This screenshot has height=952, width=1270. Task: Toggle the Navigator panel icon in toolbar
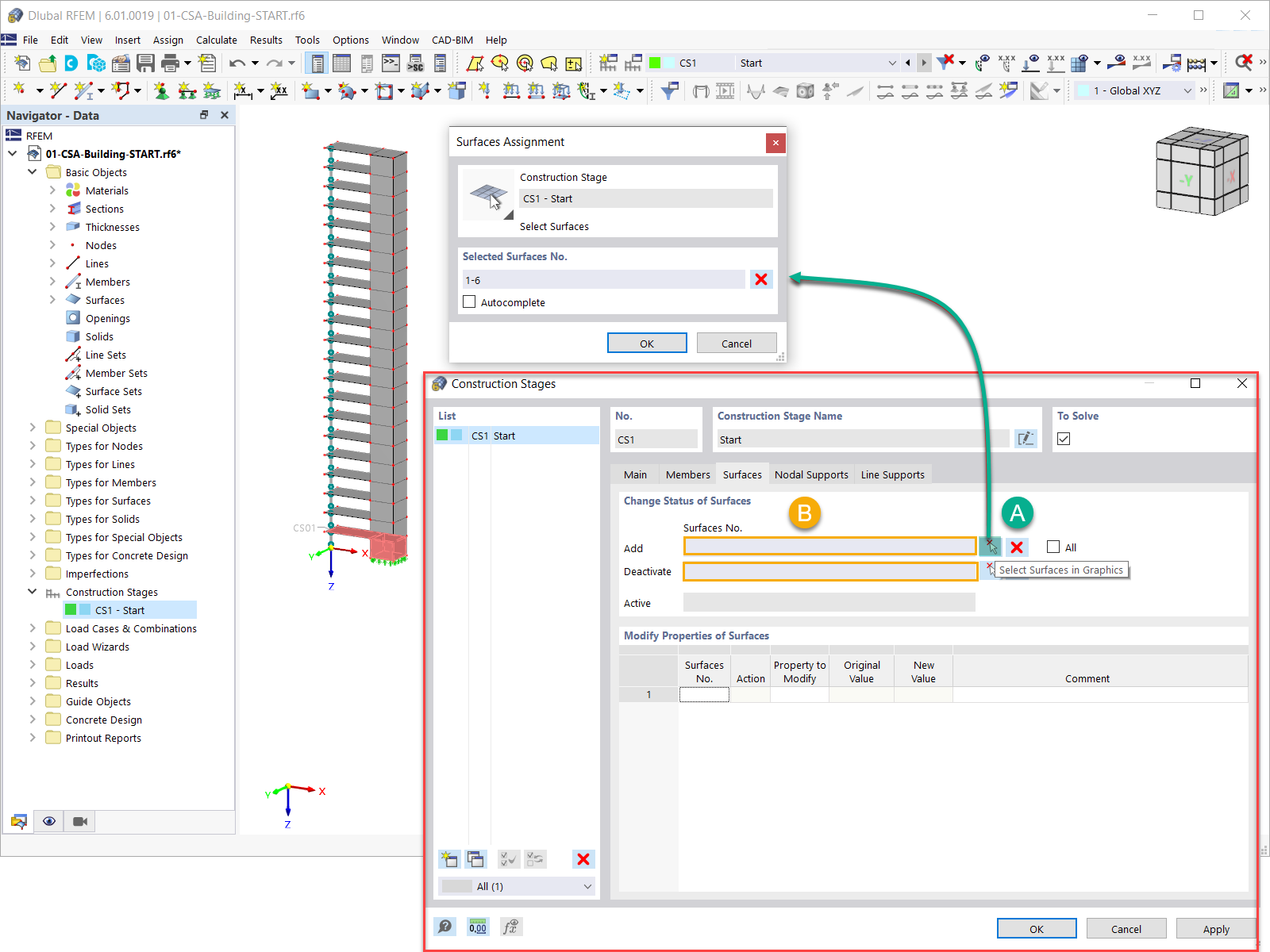pyautogui.click(x=317, y=63)
